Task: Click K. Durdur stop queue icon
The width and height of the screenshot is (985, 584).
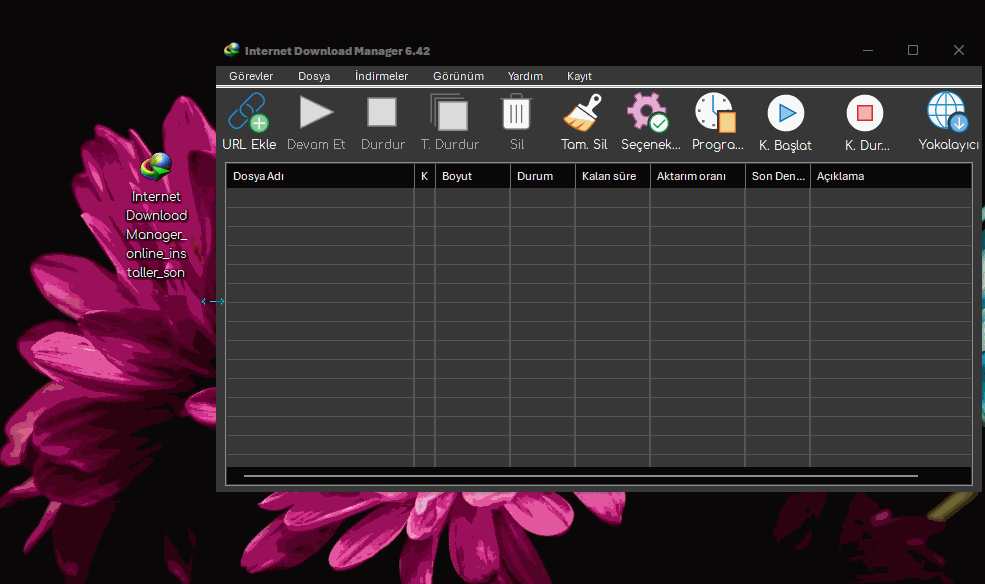Action: pos(865,114)
